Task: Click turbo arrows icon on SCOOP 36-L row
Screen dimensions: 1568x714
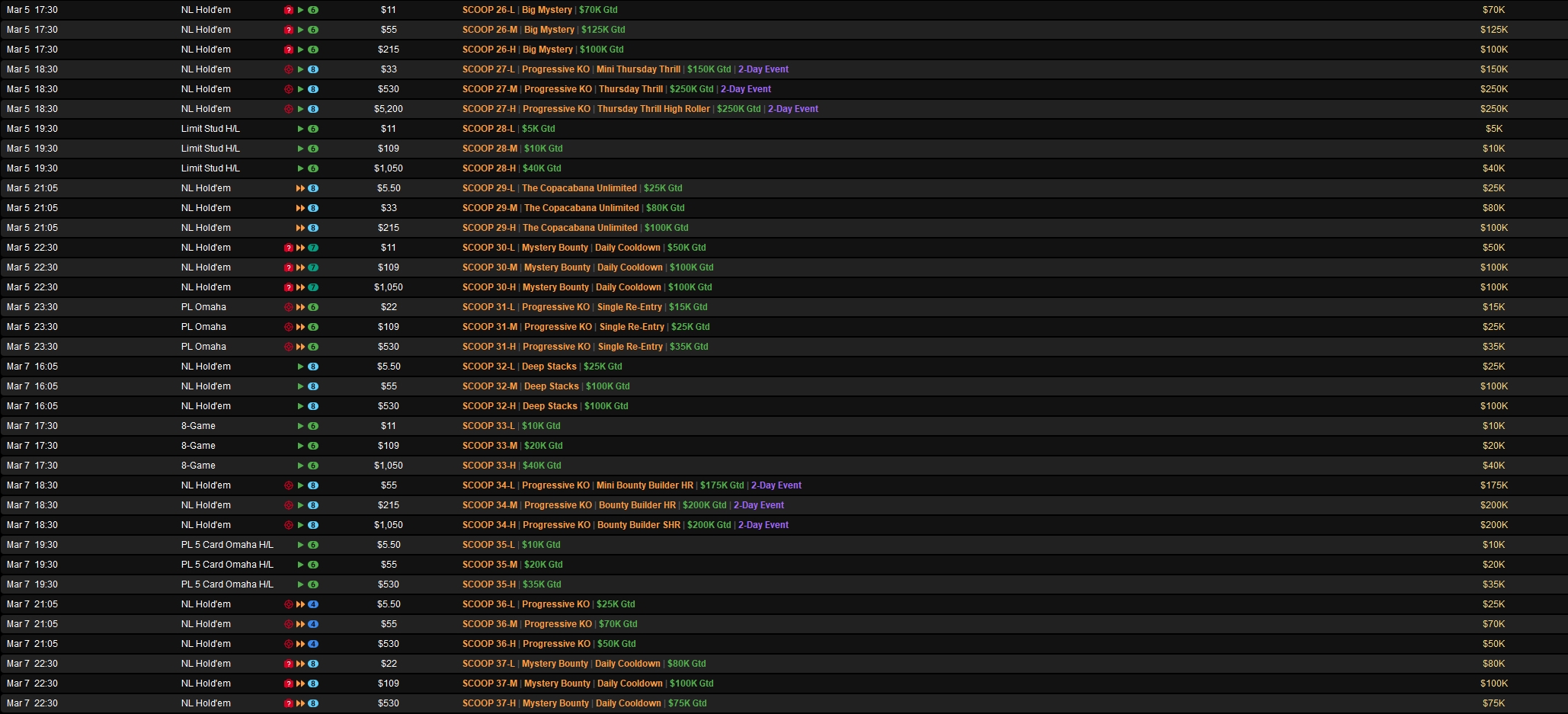Action: coord(300,604)
